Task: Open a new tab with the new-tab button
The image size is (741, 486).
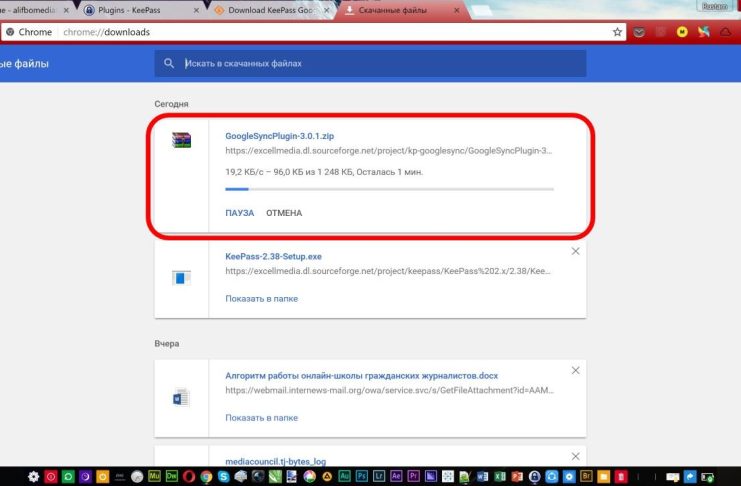Action: point(481,11)
